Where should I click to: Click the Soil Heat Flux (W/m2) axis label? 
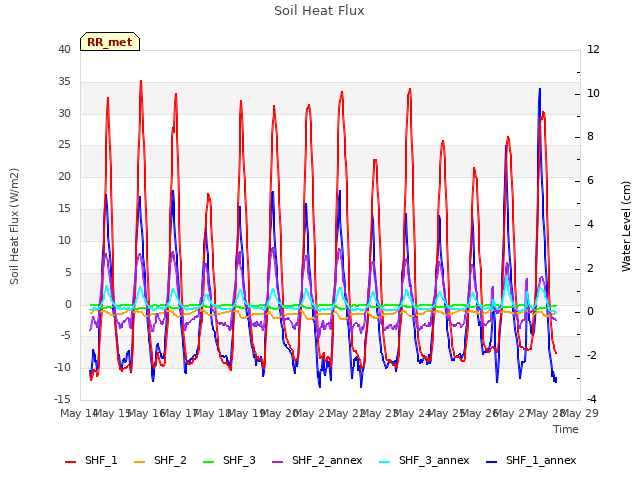coord(15,226)
